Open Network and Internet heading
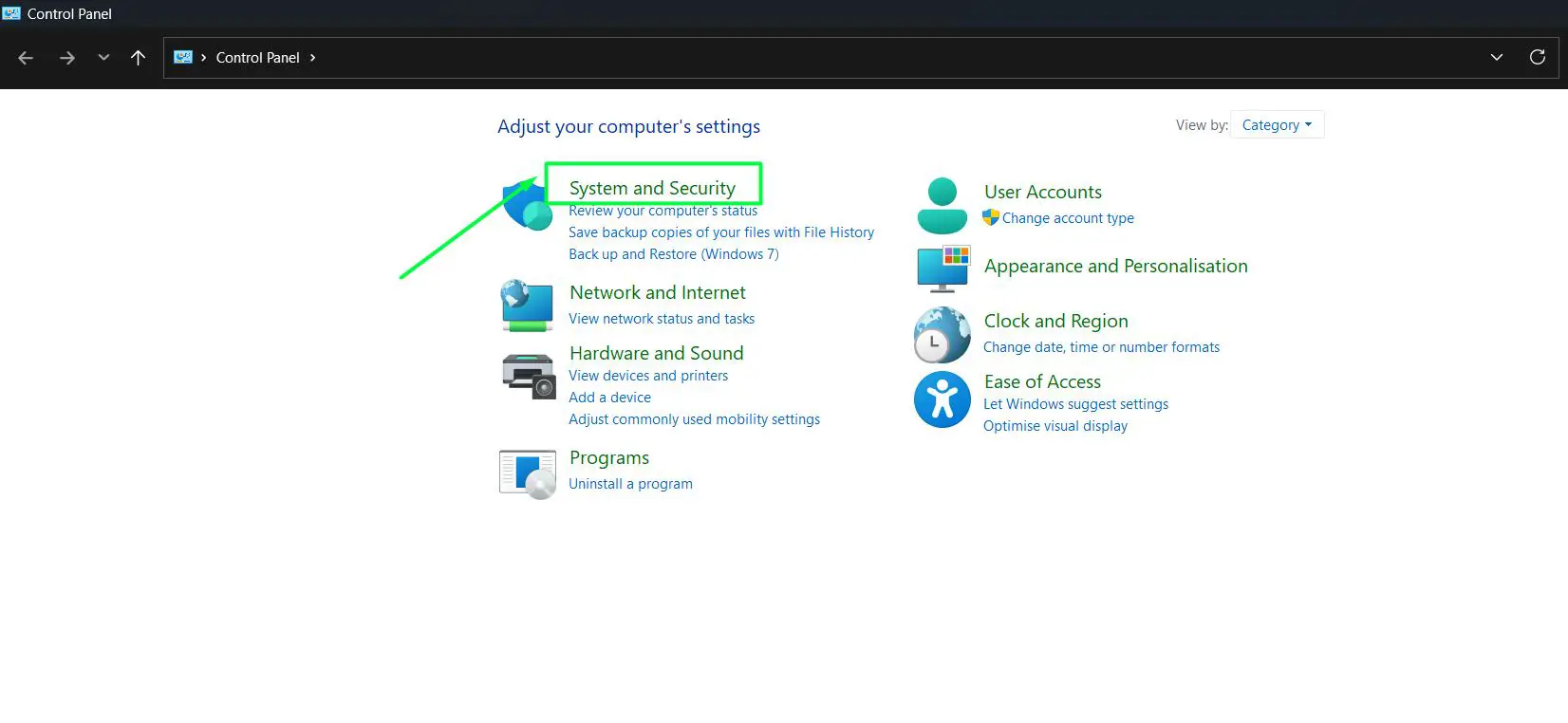The image size is (1568, 723). pyautogui.click(x=658, y=292)
